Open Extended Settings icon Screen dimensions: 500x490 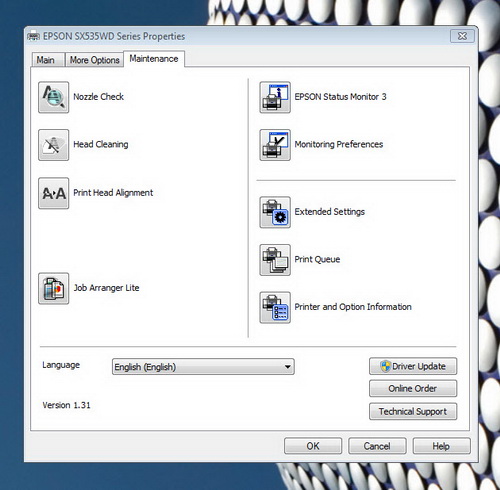[275, 212]
